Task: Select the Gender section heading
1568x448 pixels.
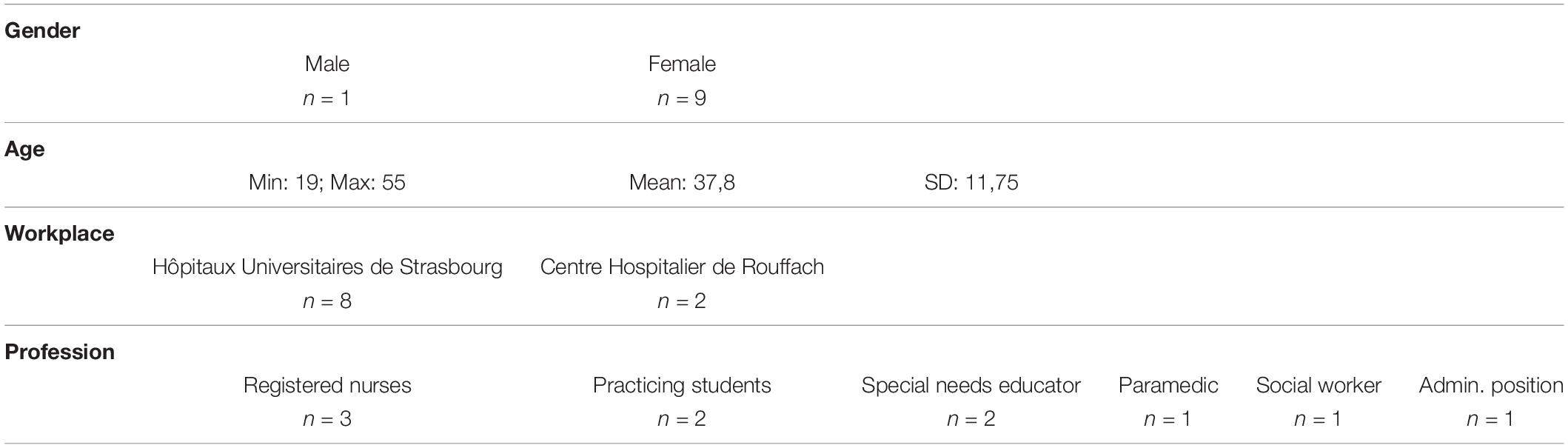Action: click(x=42, y=30)
